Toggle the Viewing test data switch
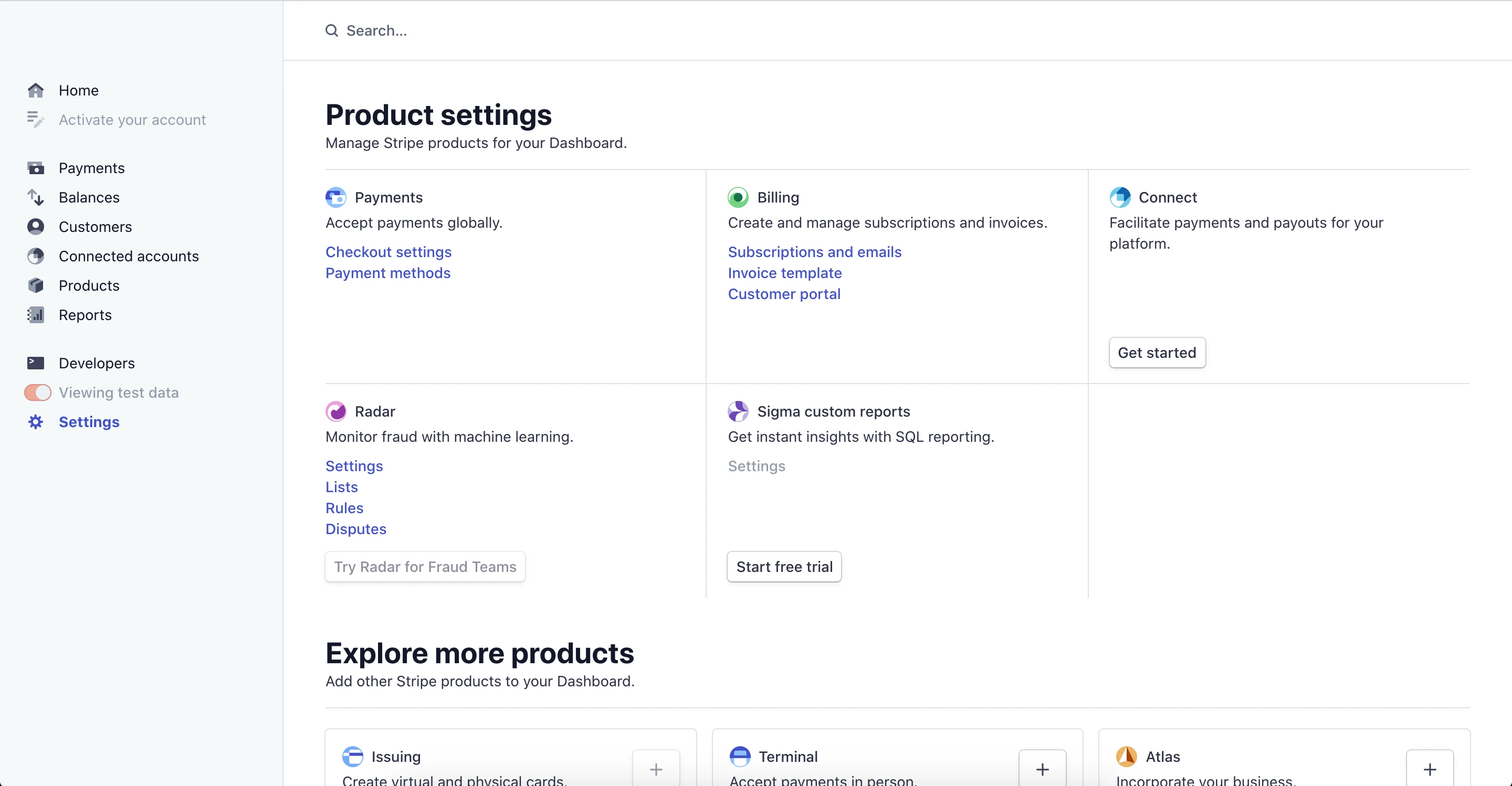The height and width of the screenshot is (786, 1512). pos(38,392)
